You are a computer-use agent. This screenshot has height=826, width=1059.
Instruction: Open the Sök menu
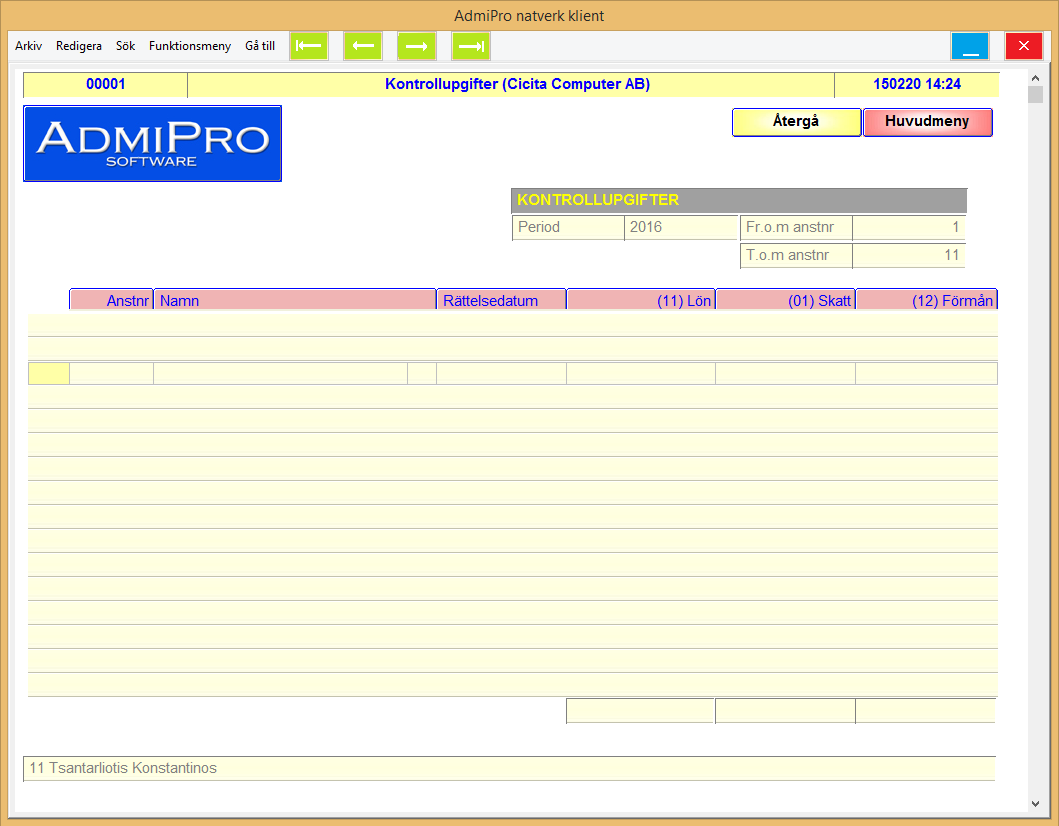pyautogui.click(x=125, y=46)
